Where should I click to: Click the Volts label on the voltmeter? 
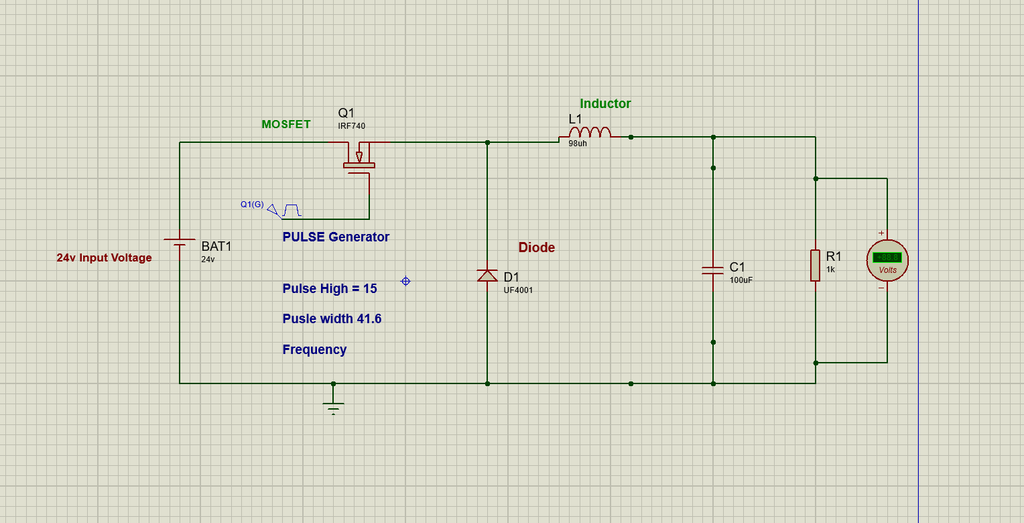tap(888, 270)
